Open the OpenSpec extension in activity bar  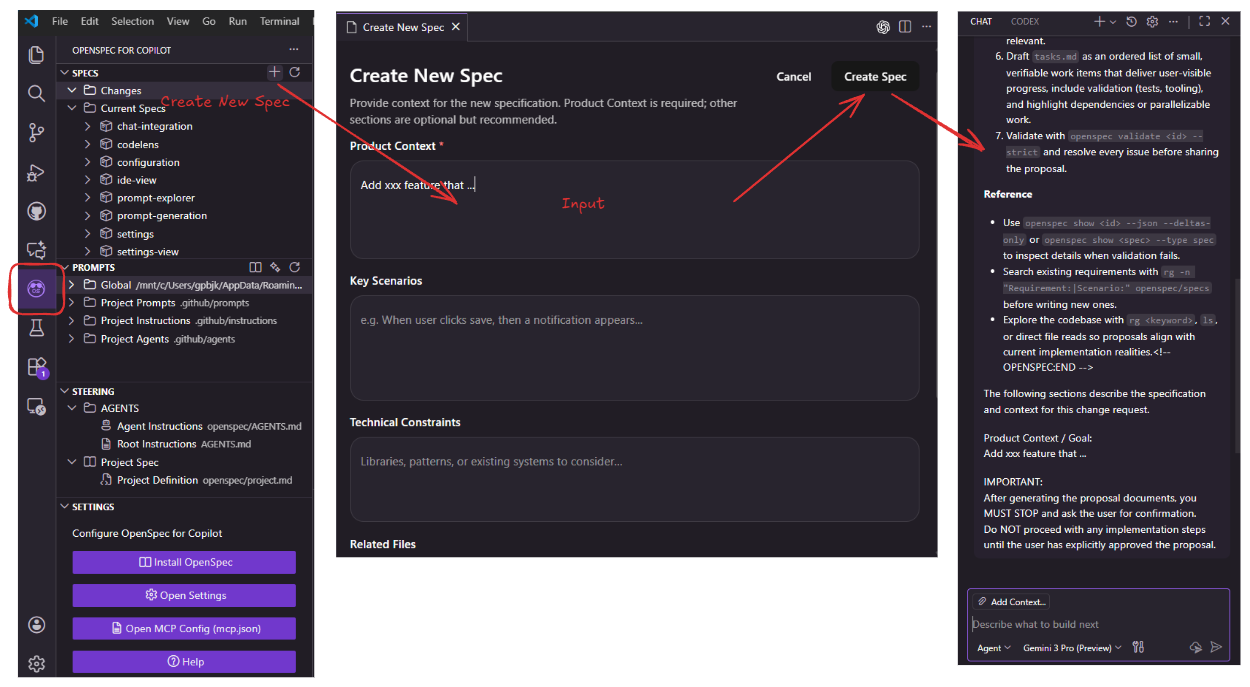click(x=37, y=289)
